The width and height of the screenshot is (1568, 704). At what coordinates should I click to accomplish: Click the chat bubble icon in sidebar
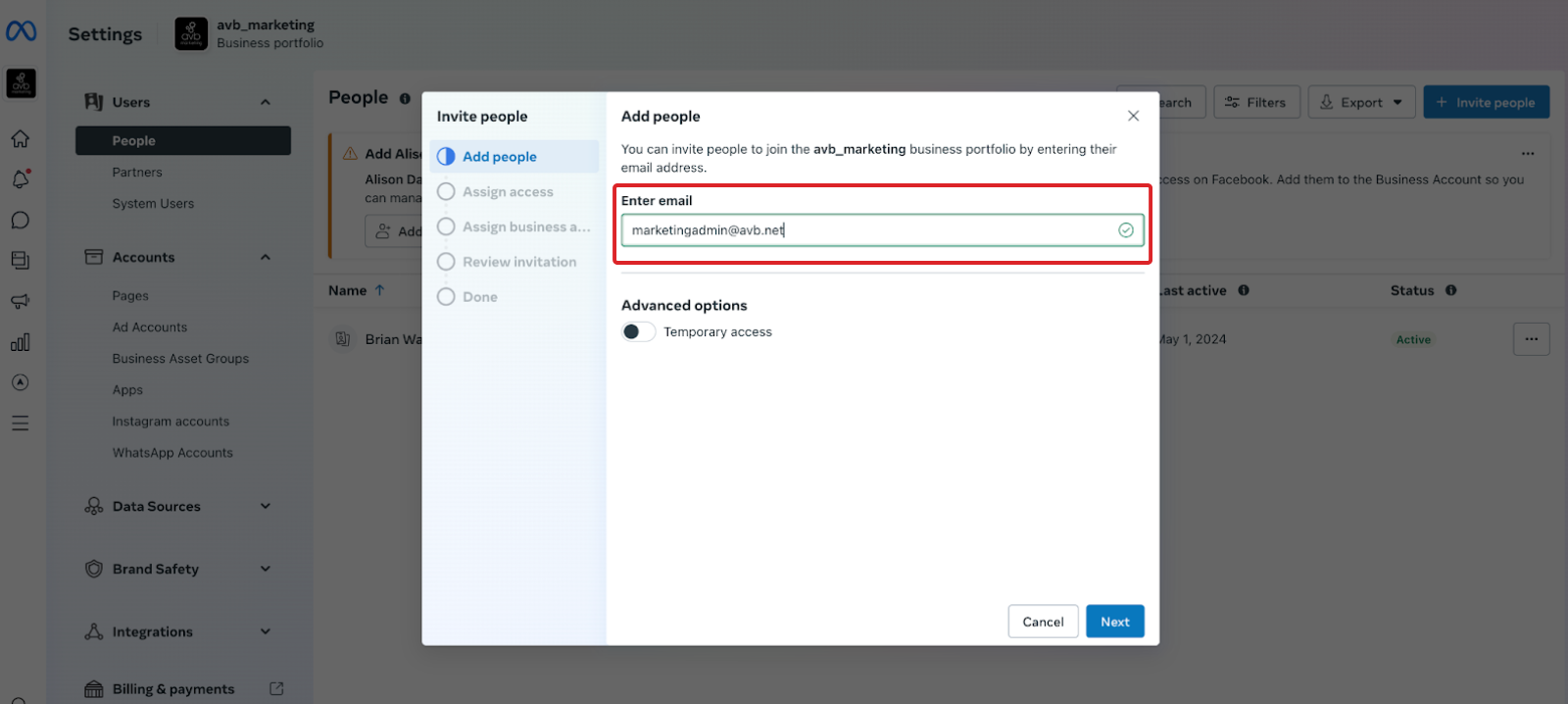pyautogui.click(x=21, y=221)
